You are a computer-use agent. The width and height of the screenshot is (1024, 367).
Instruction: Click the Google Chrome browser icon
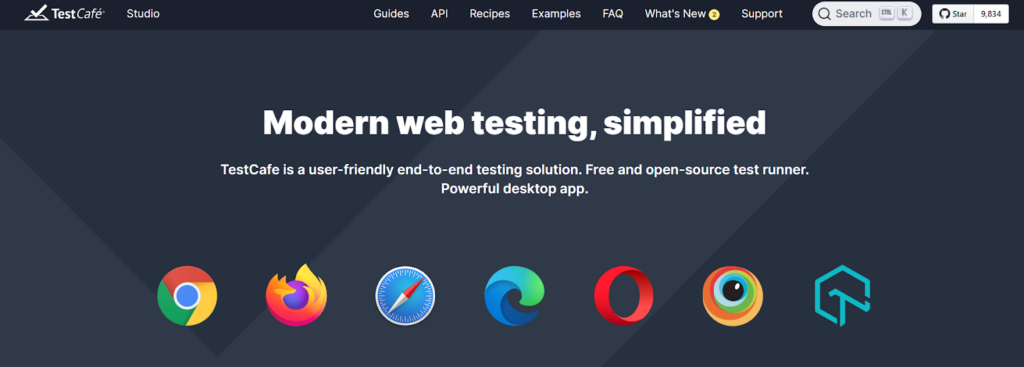coord(187,296)
